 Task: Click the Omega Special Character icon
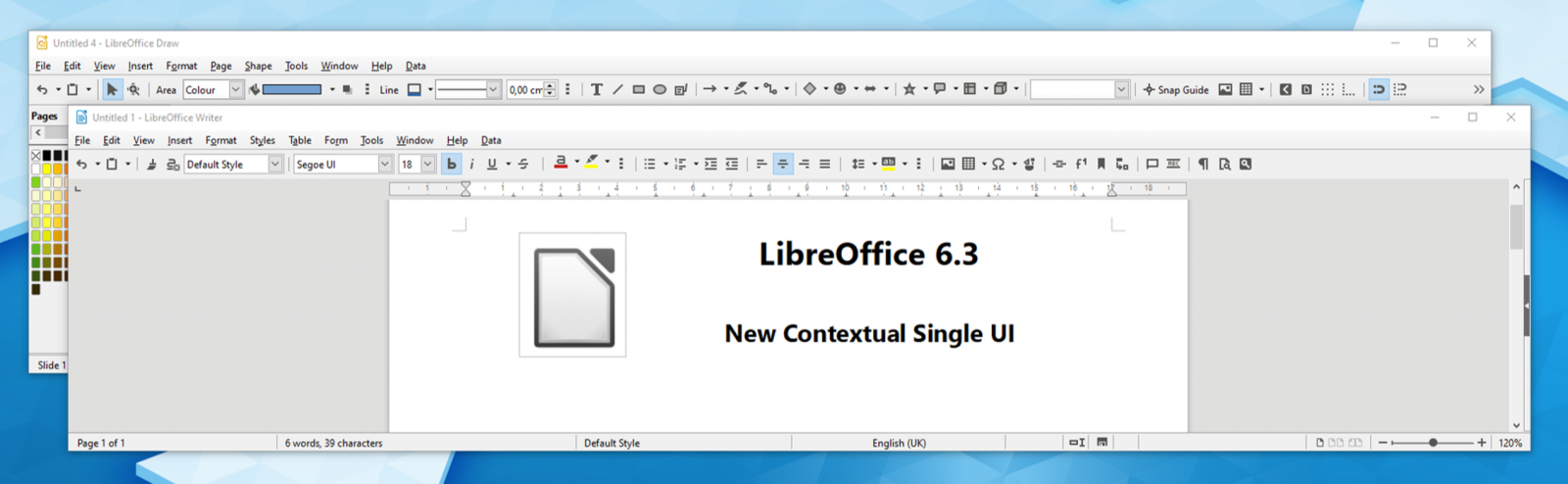coord(999,164)
